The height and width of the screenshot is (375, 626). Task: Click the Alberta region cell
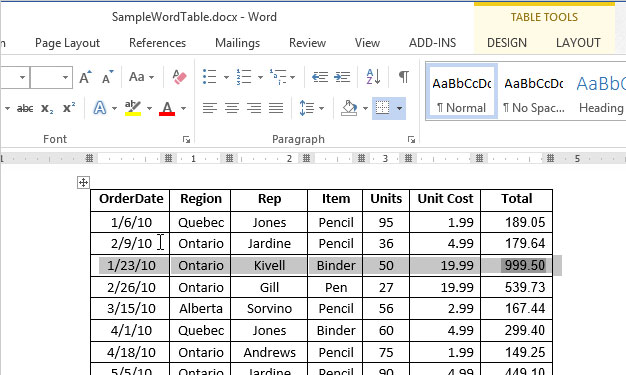pos(200,309)
